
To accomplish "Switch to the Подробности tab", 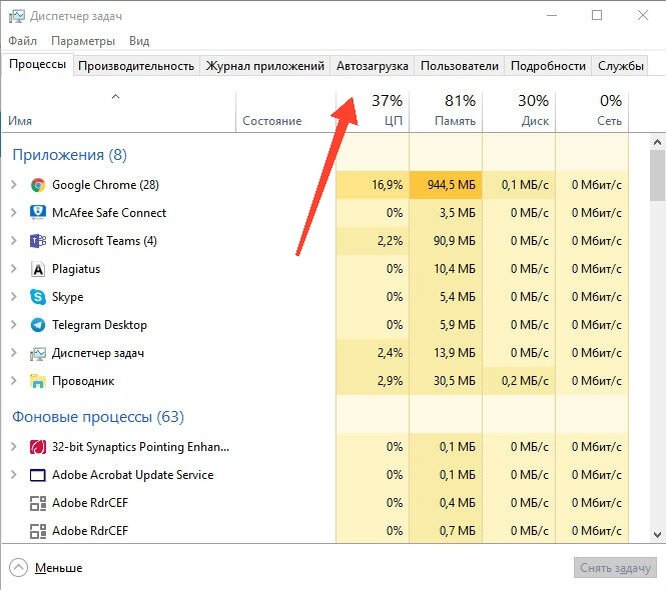I will click(x=548, y=66).
